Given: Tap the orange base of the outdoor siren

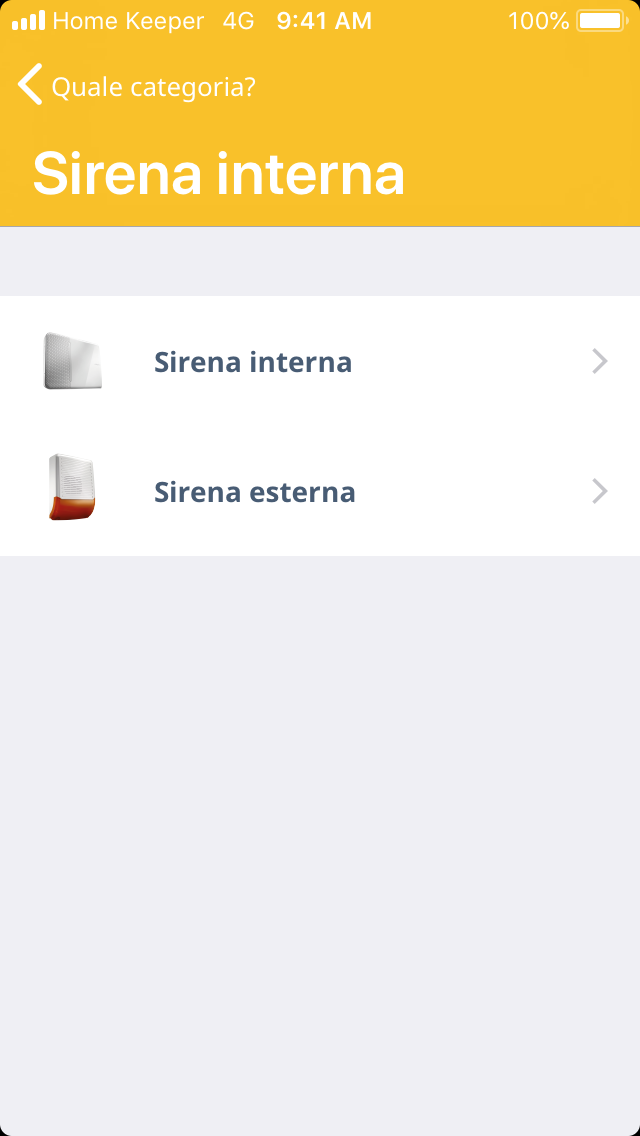Looking at the screenshot, I should 72,508.
